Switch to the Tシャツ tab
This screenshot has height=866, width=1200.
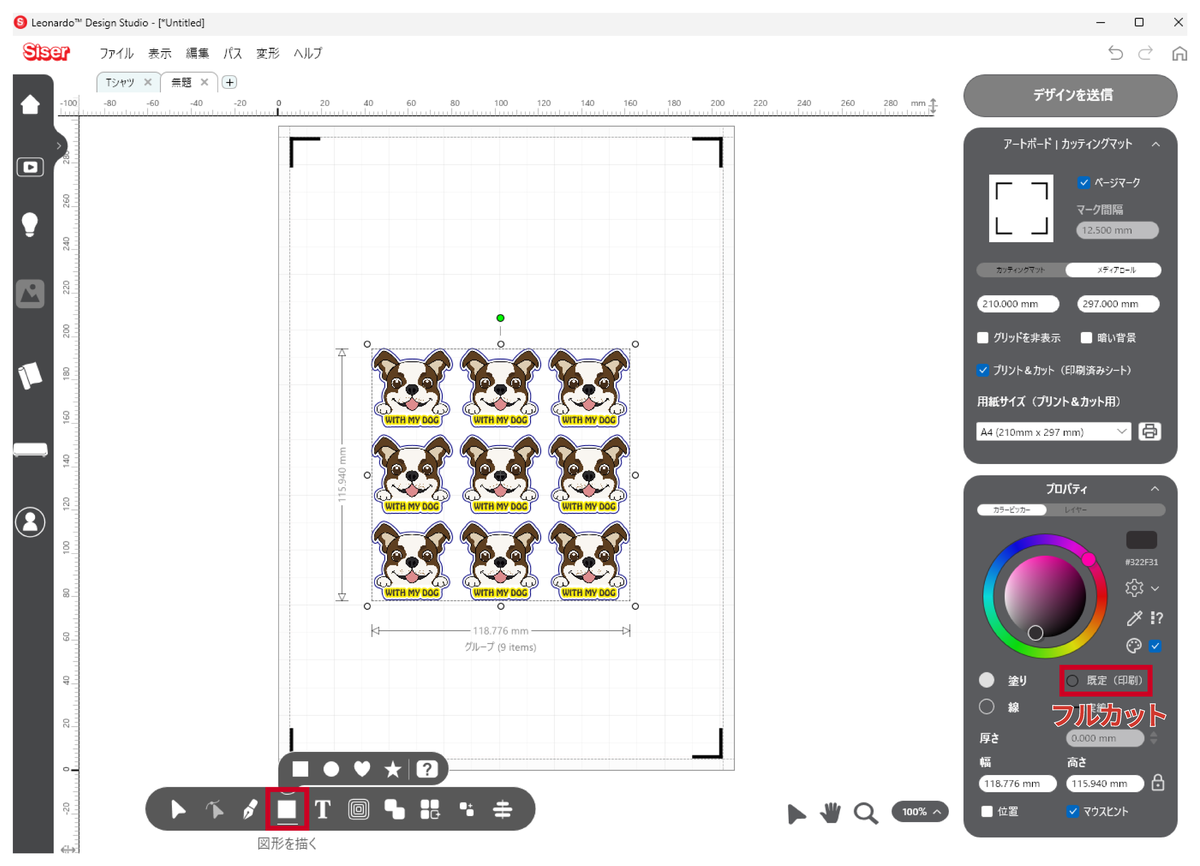[x=128, y=82]
